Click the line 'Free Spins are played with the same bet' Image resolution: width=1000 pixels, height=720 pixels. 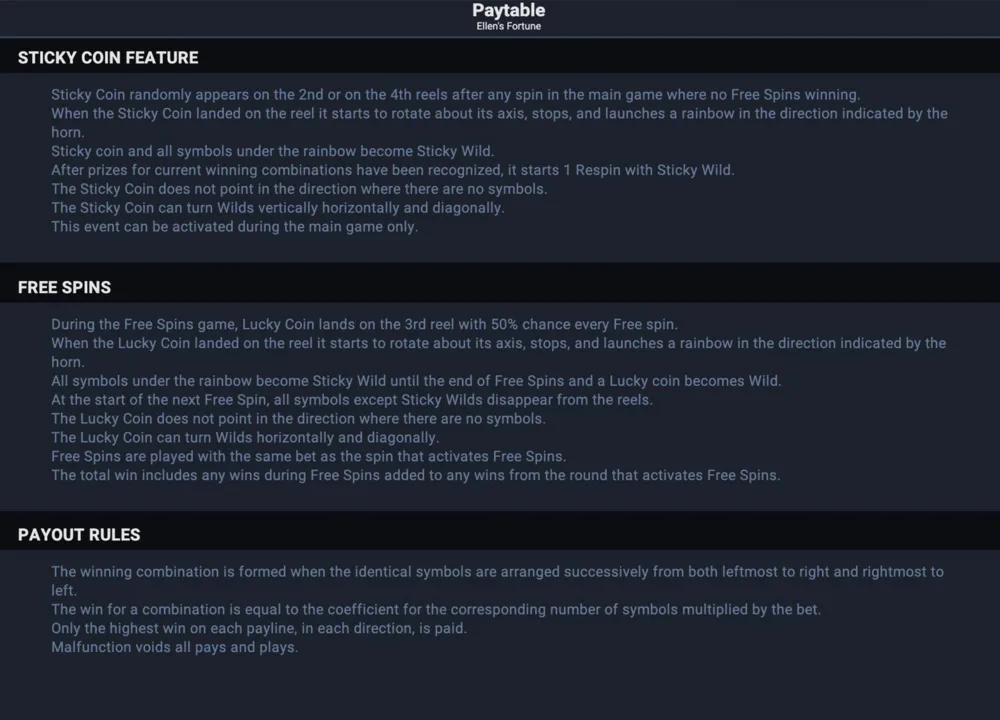click(309, 457)
